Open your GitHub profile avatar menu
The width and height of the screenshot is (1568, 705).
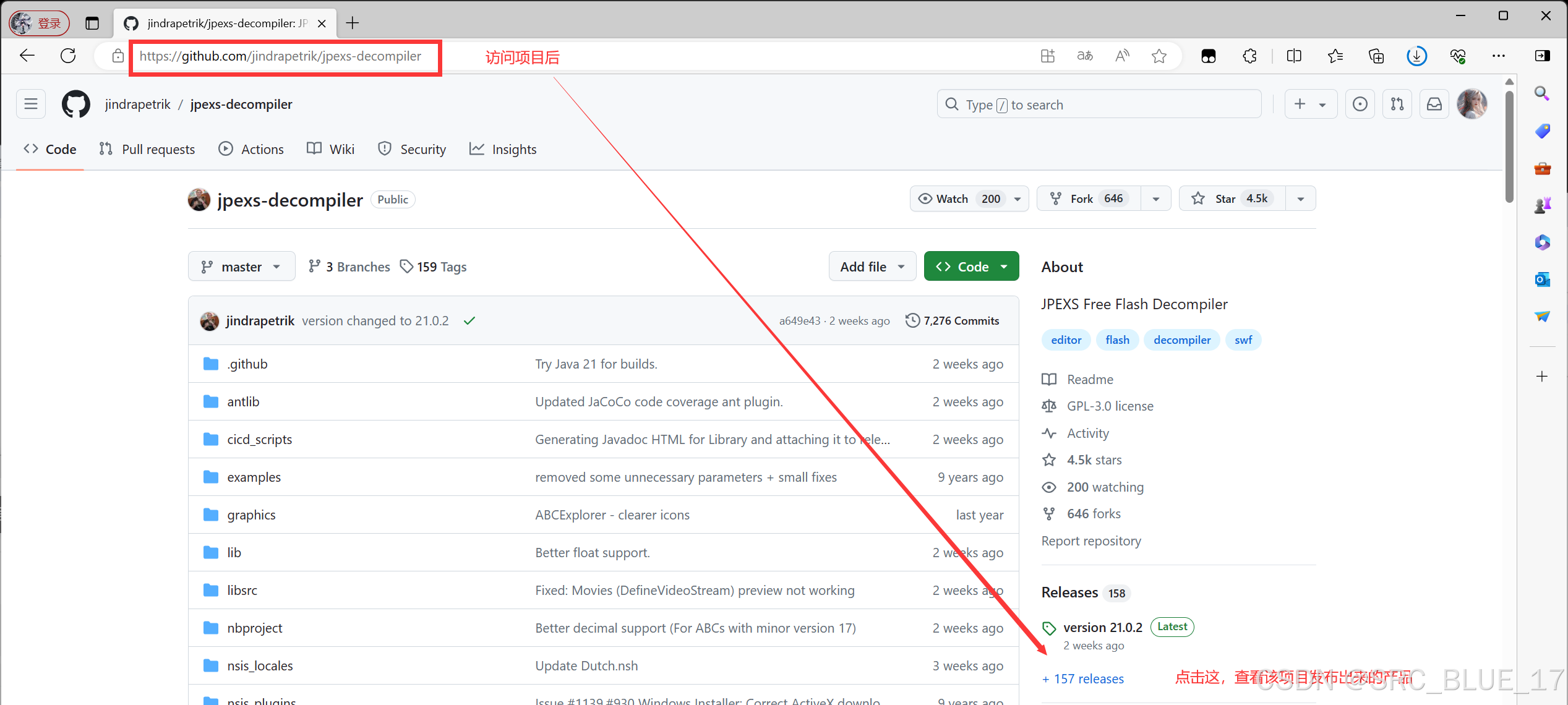[1472, 104]
